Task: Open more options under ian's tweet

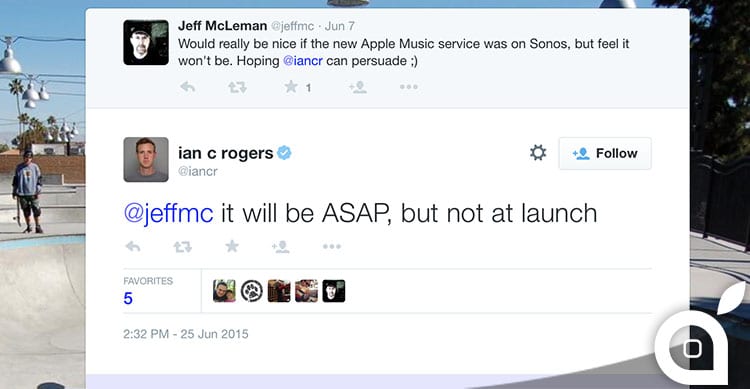Action: 332,246
